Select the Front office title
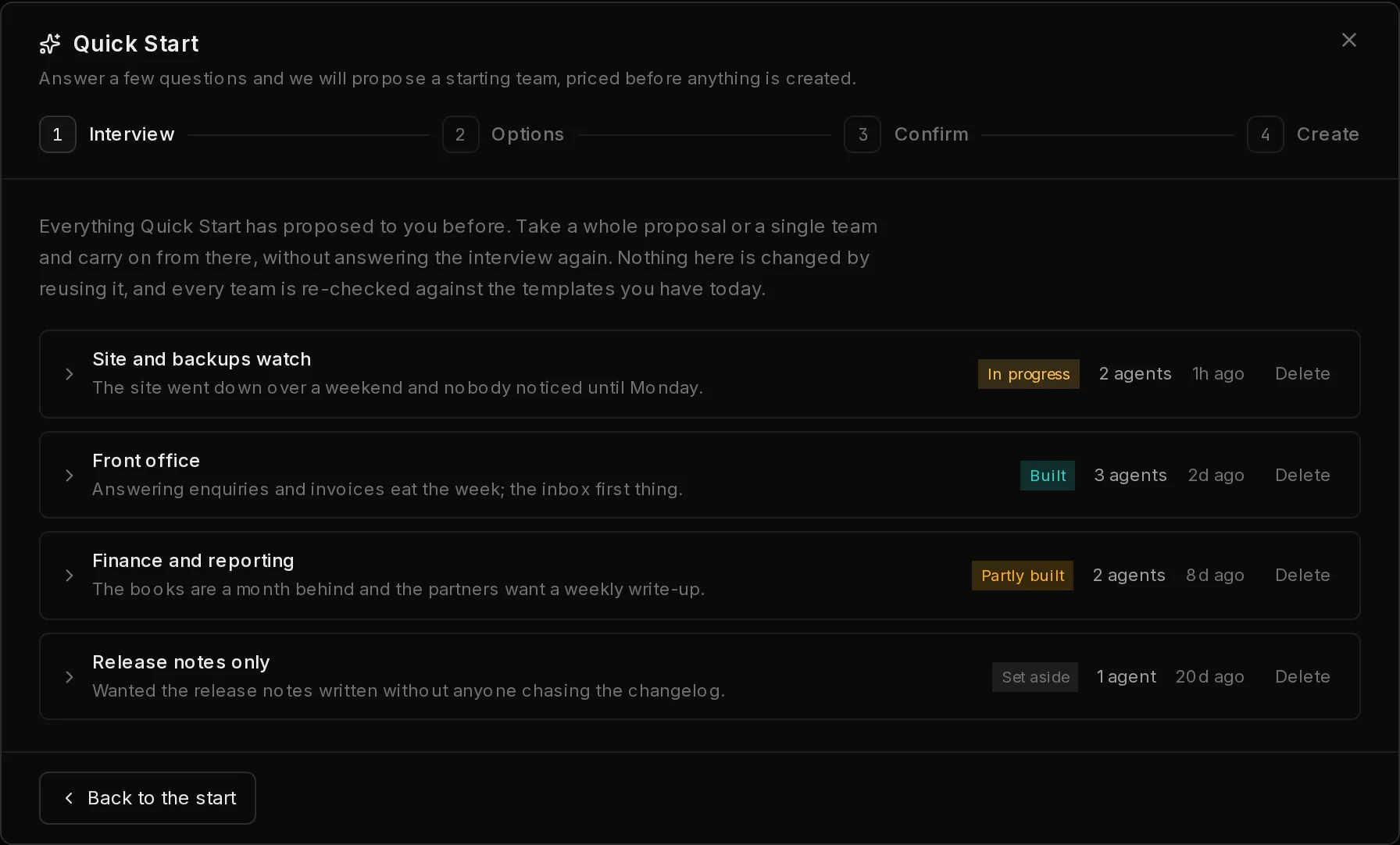Viewport: 1400px width, 845px height. 146,461
